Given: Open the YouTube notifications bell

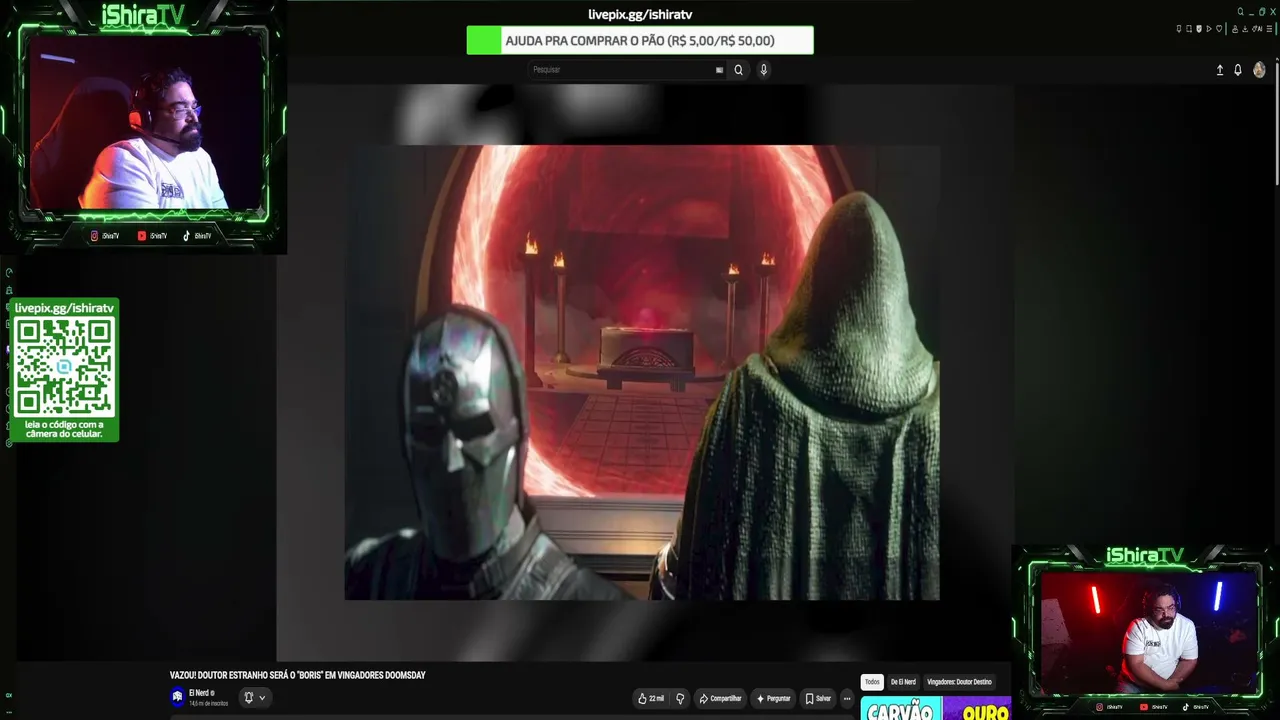Looking at the screenshot, I should pyautogui.click(x=1238, y=70).
